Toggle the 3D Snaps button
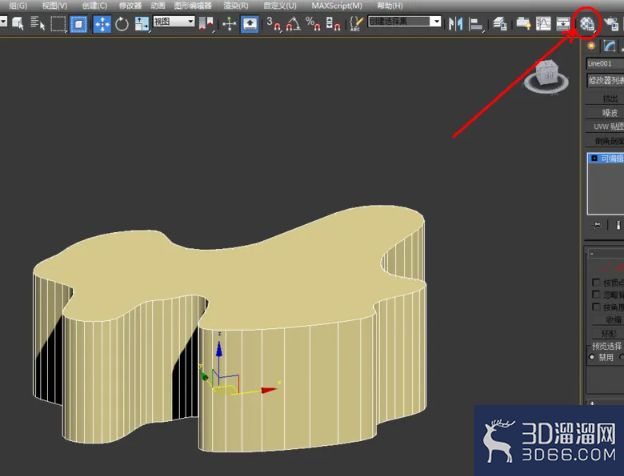The image size is (624, 476). coord(273,24)
